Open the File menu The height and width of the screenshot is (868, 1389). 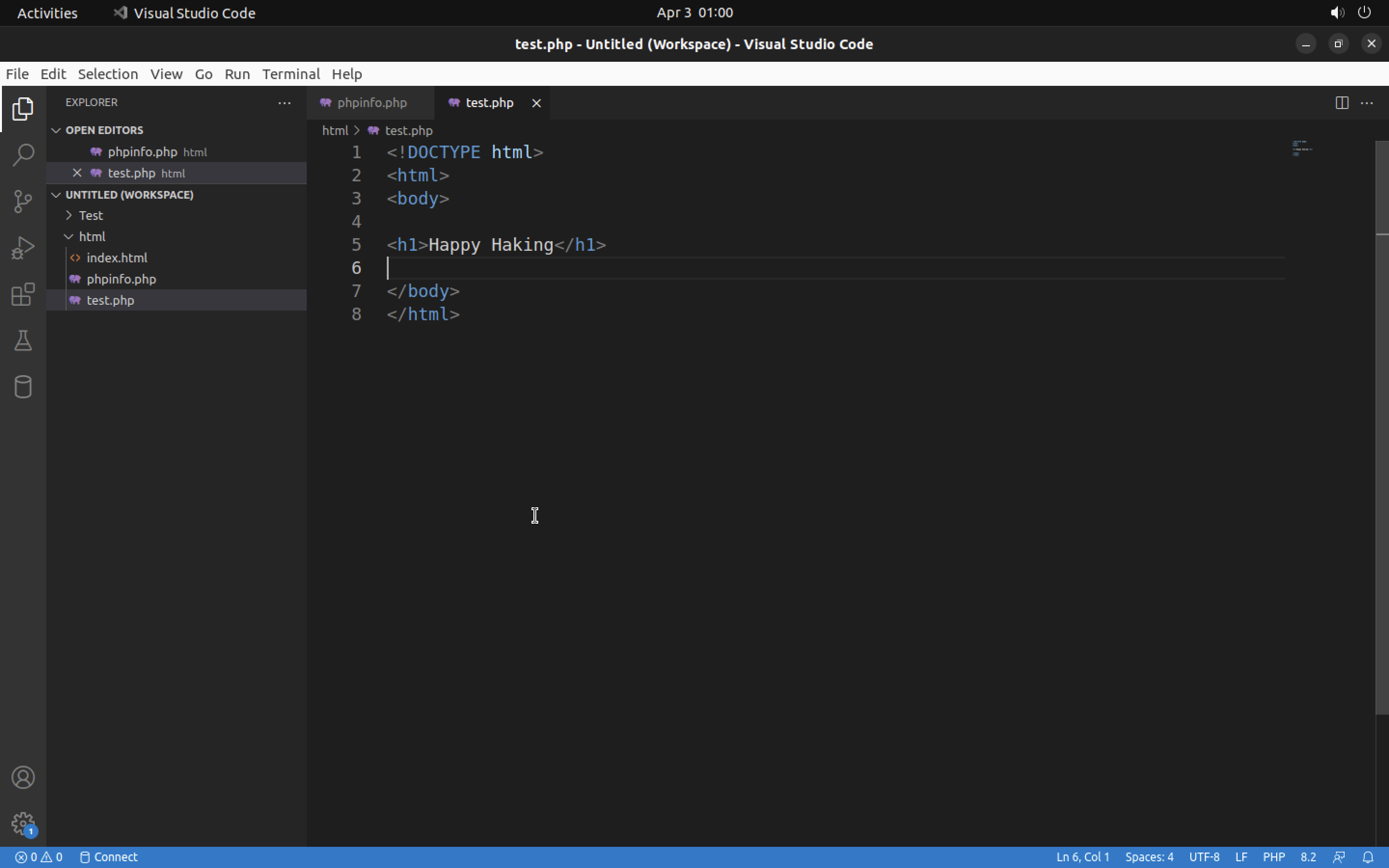[17, 74]
